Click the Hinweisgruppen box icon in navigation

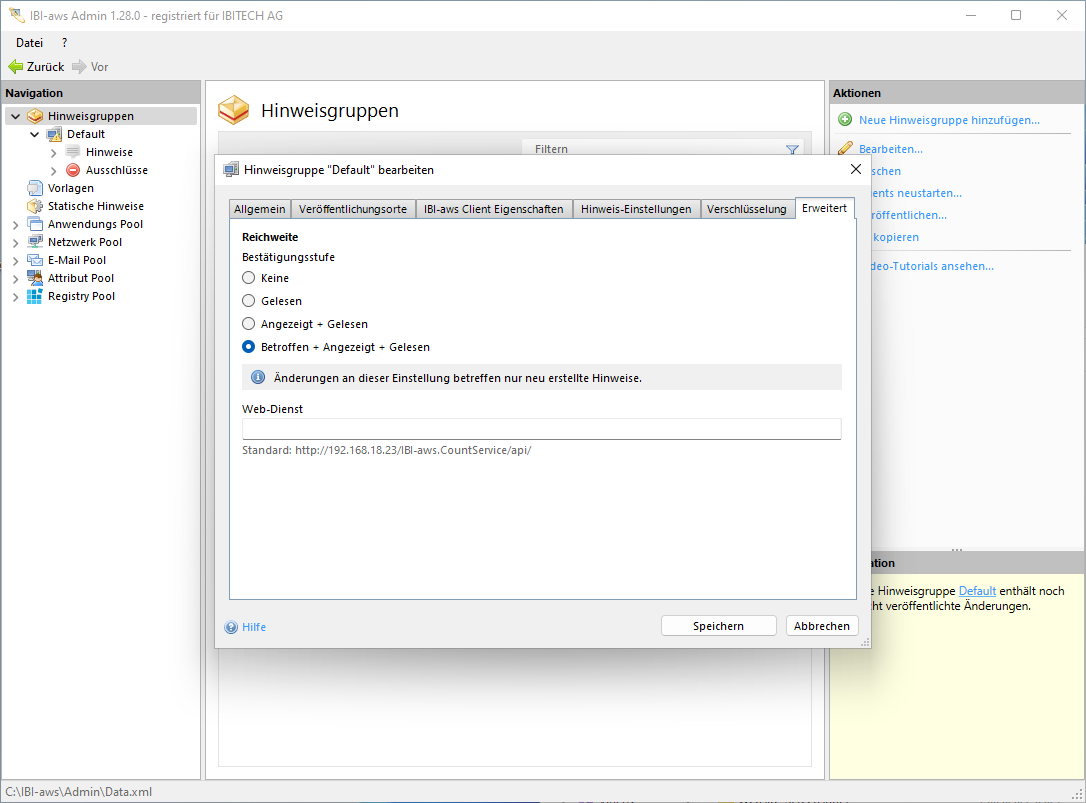[x=35, y=116]
